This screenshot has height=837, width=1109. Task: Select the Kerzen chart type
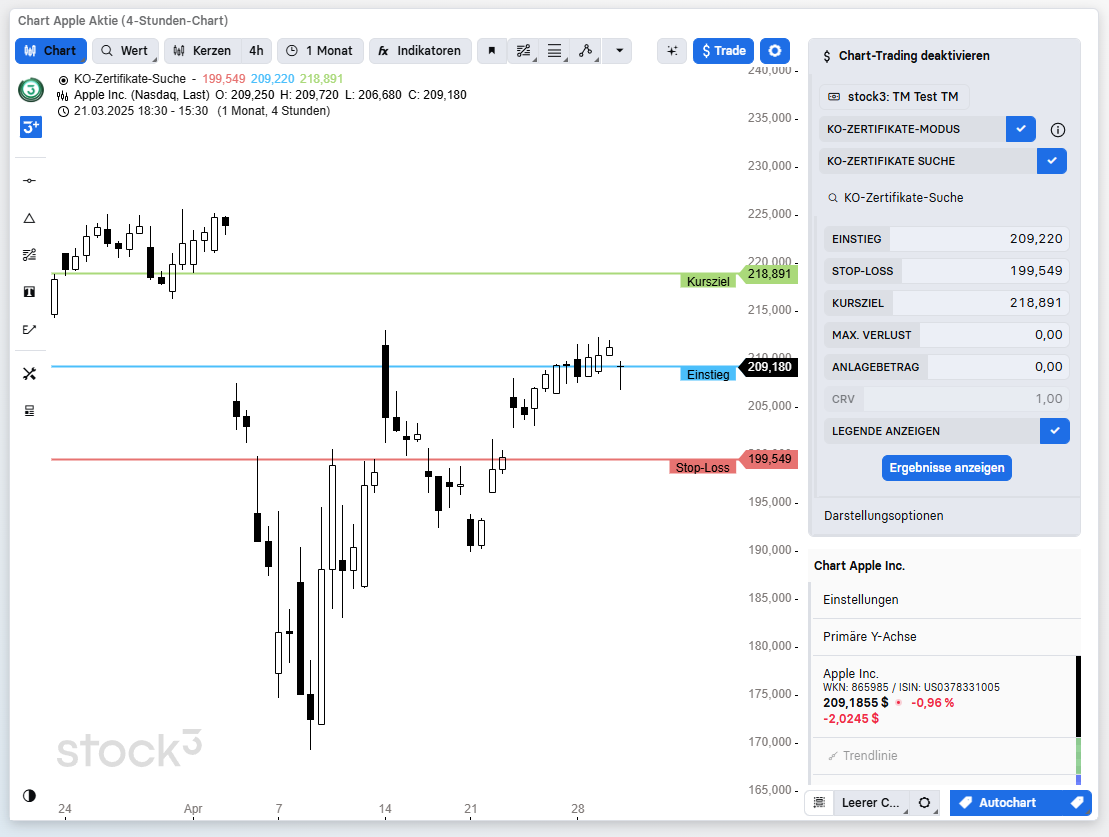tap(203, 51)
